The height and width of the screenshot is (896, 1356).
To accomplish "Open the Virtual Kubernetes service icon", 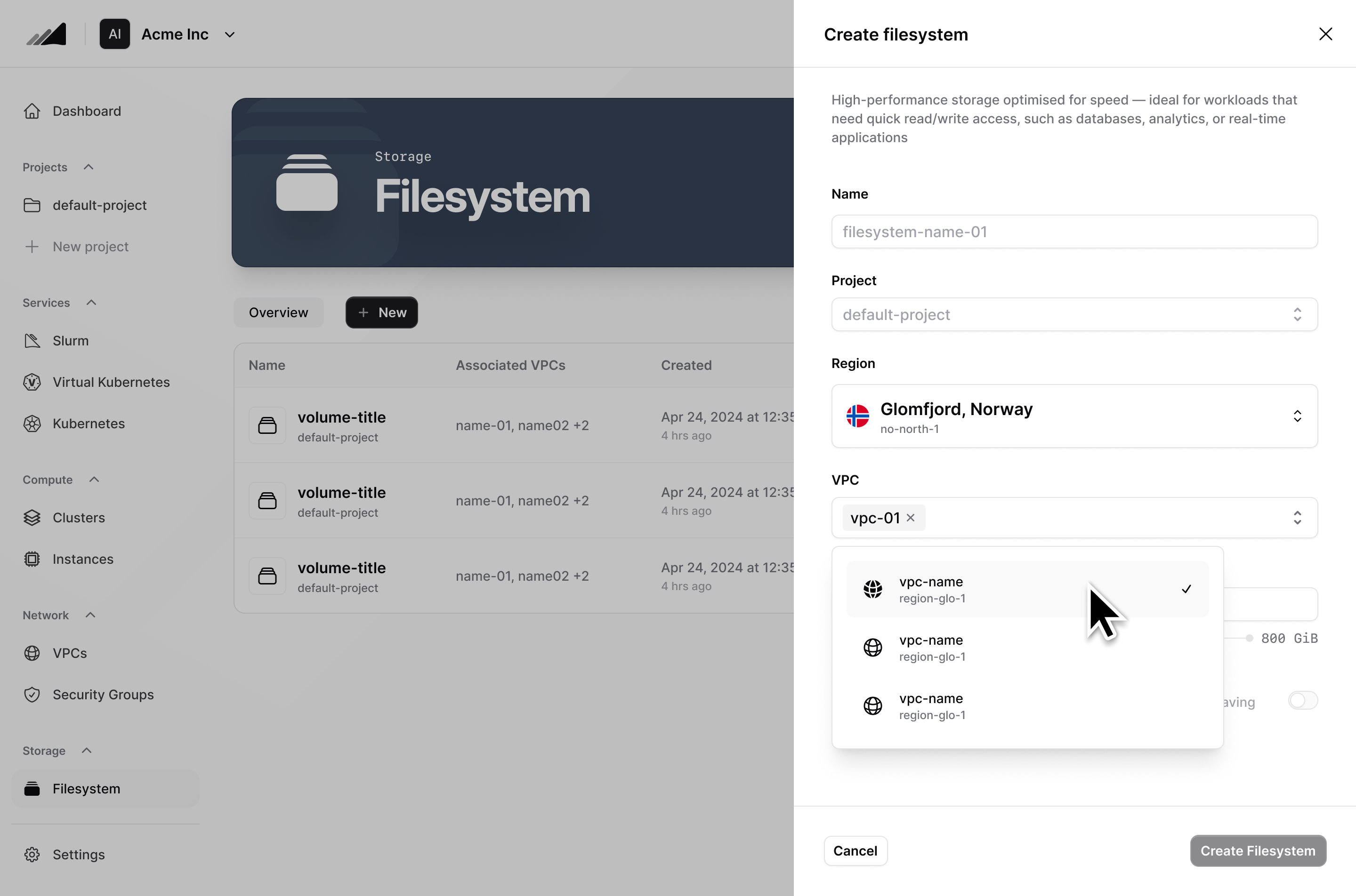I will [32, 382].
